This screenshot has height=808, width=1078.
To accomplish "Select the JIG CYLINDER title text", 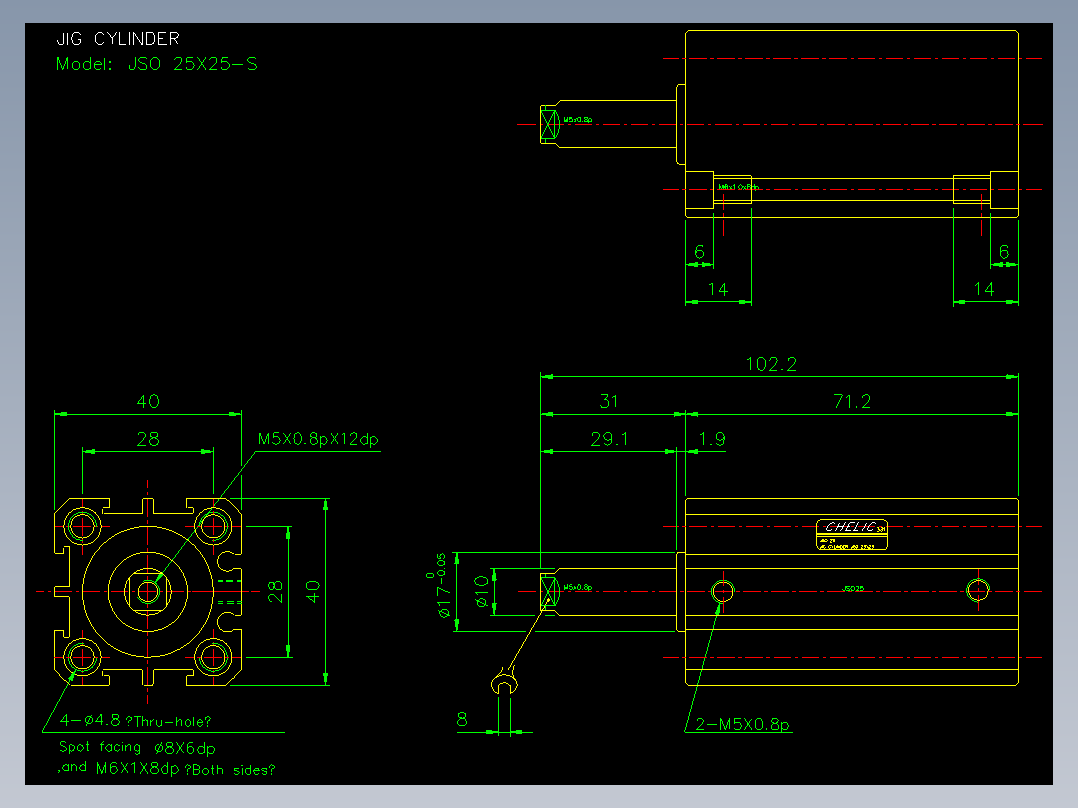I will click(x=118, y=39).
